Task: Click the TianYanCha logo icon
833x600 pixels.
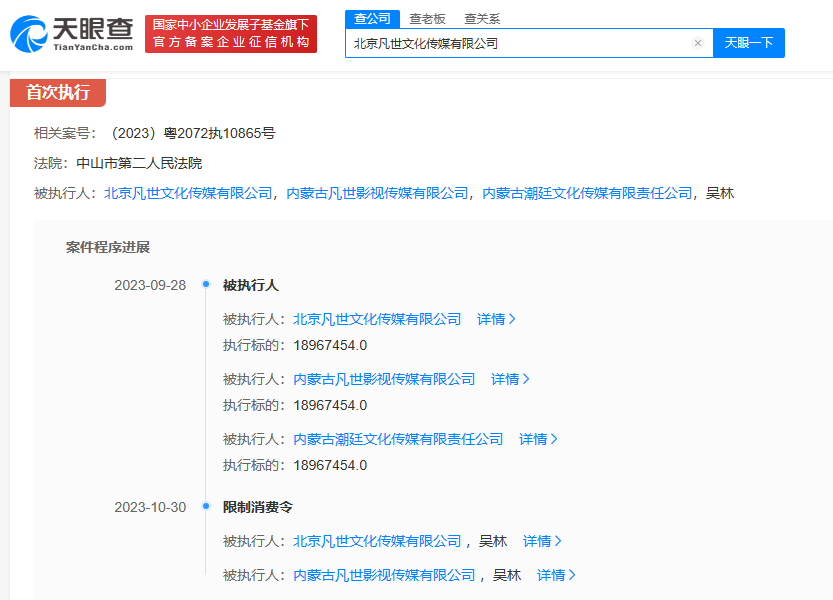Action: click(29, 34)
